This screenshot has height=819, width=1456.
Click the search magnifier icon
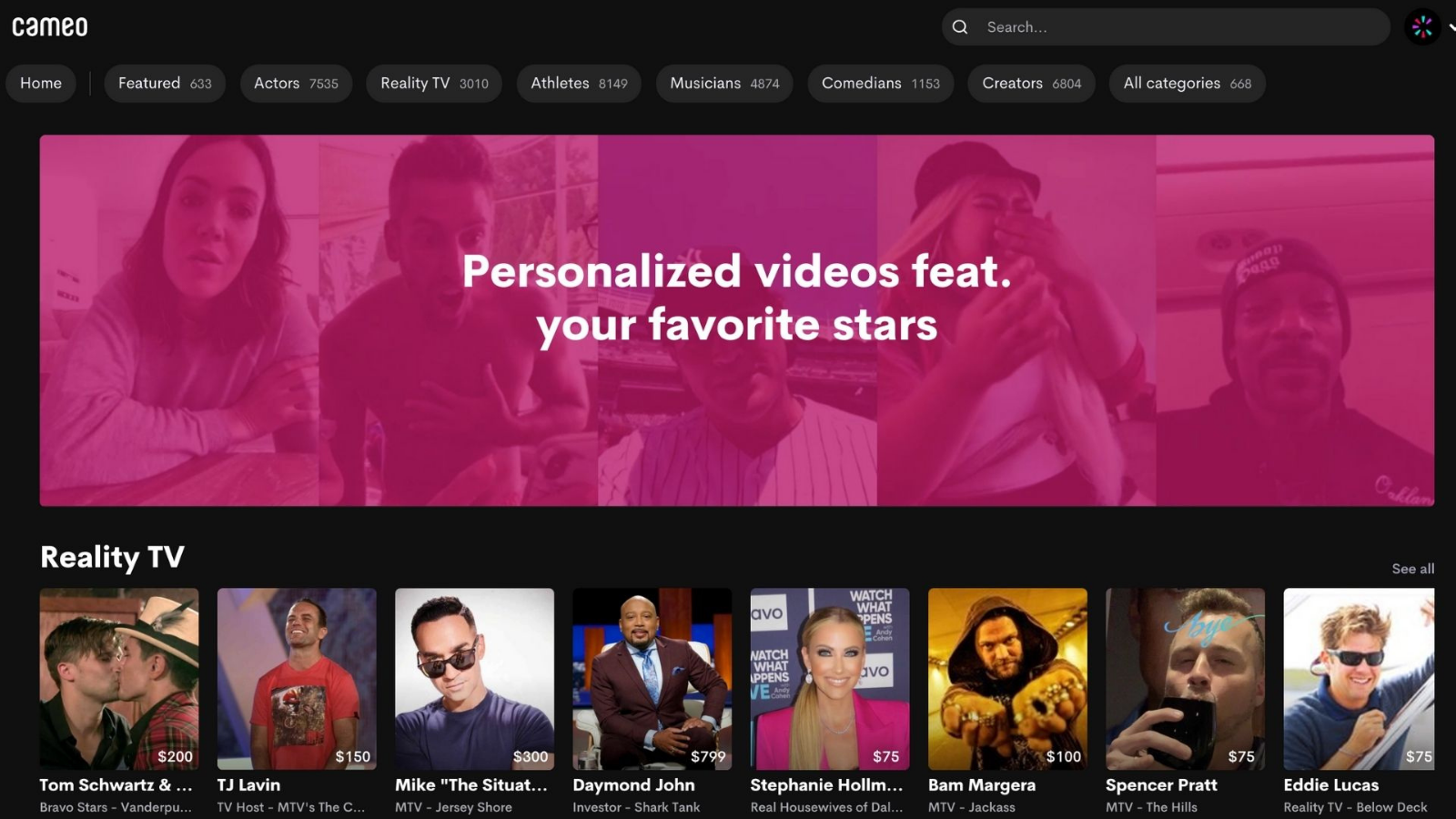[960, 27]
